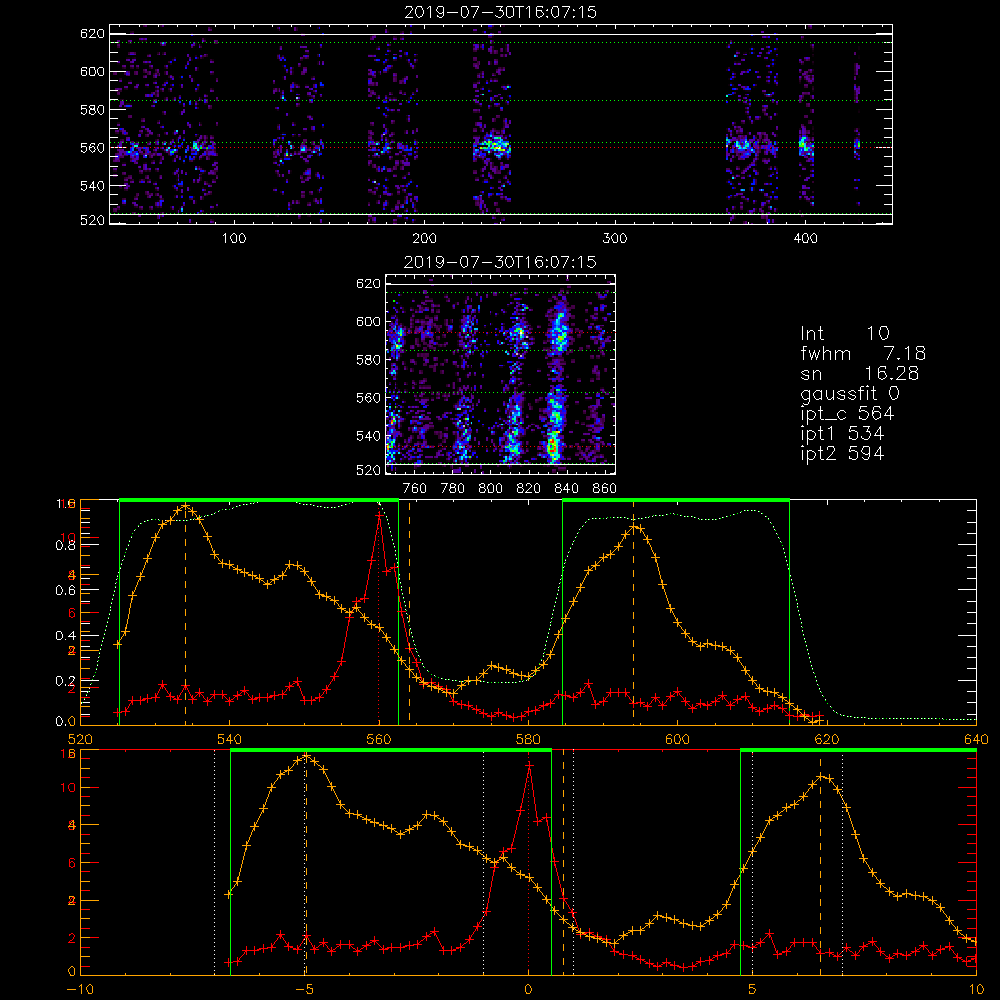The image size is (1000, 1000).
Task: Click x-axis label 820 on middle image
Action: (529, 489)
